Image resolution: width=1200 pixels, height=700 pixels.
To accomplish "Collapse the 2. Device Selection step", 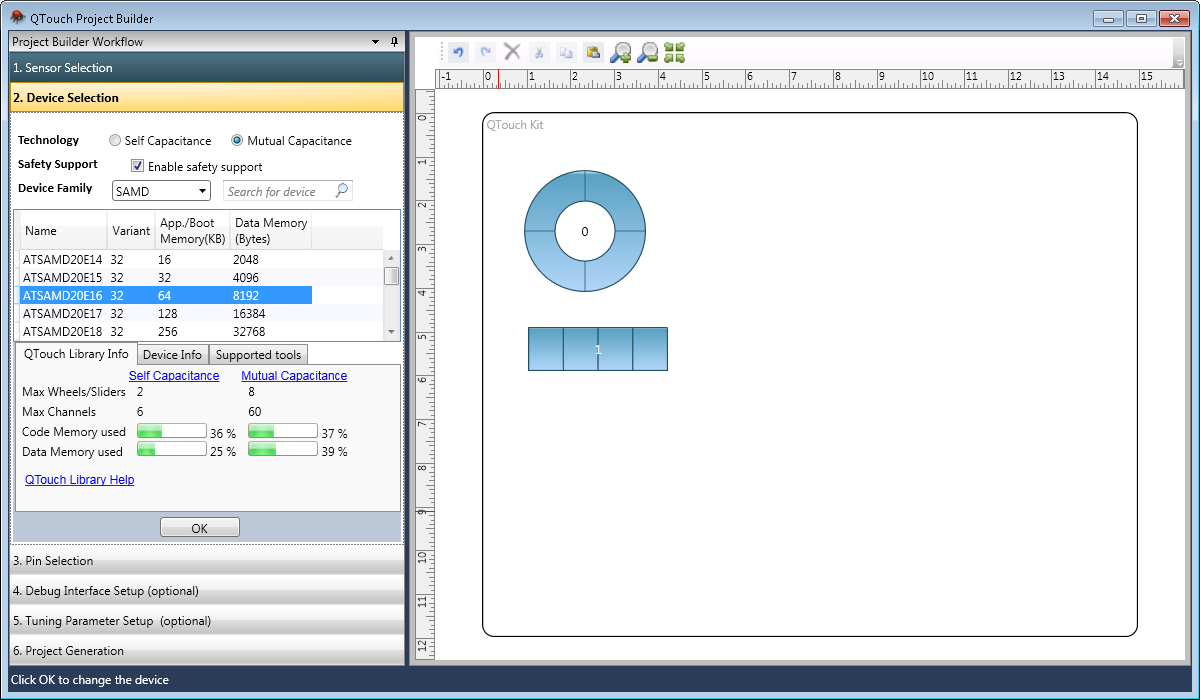I will (206, 98).
